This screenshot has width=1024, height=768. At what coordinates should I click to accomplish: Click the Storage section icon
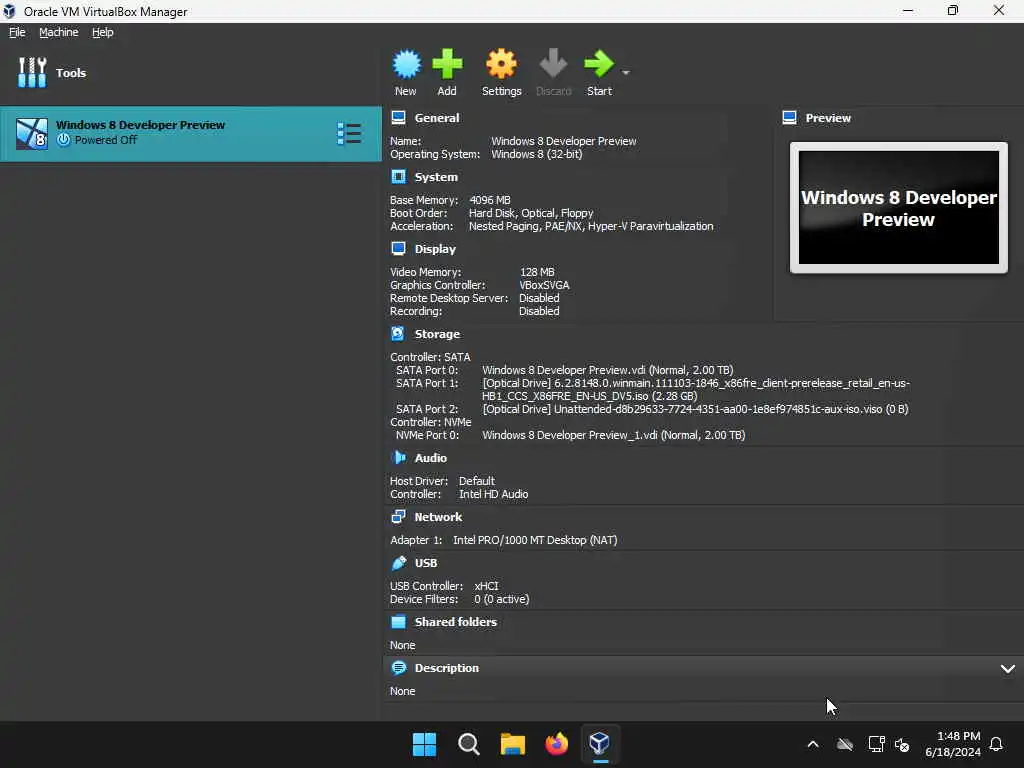398,333
